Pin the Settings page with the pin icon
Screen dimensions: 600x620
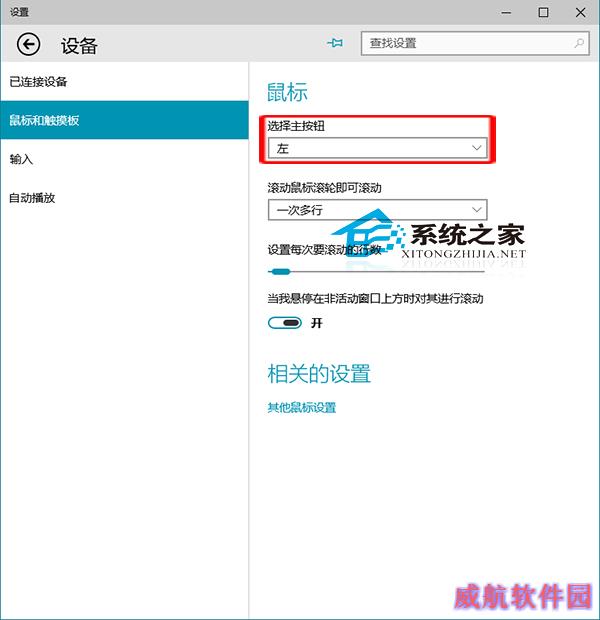click(335, 43)
